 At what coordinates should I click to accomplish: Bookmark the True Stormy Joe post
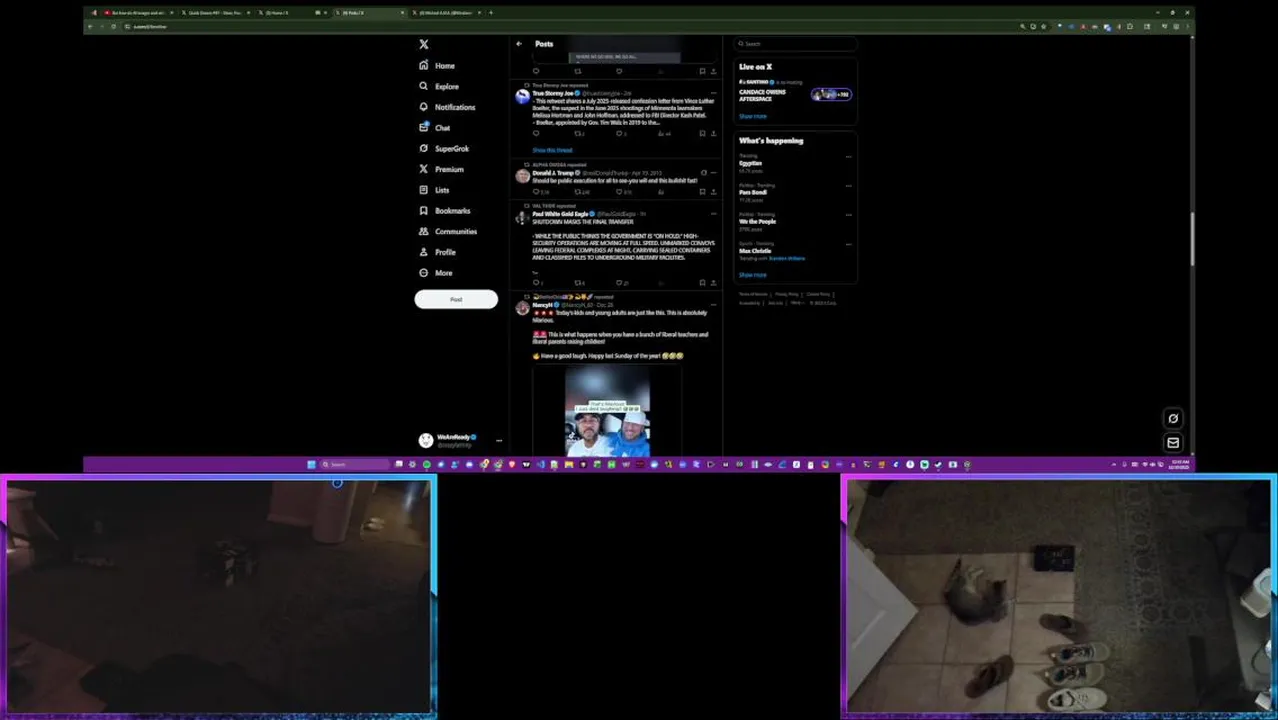point(702,133)
